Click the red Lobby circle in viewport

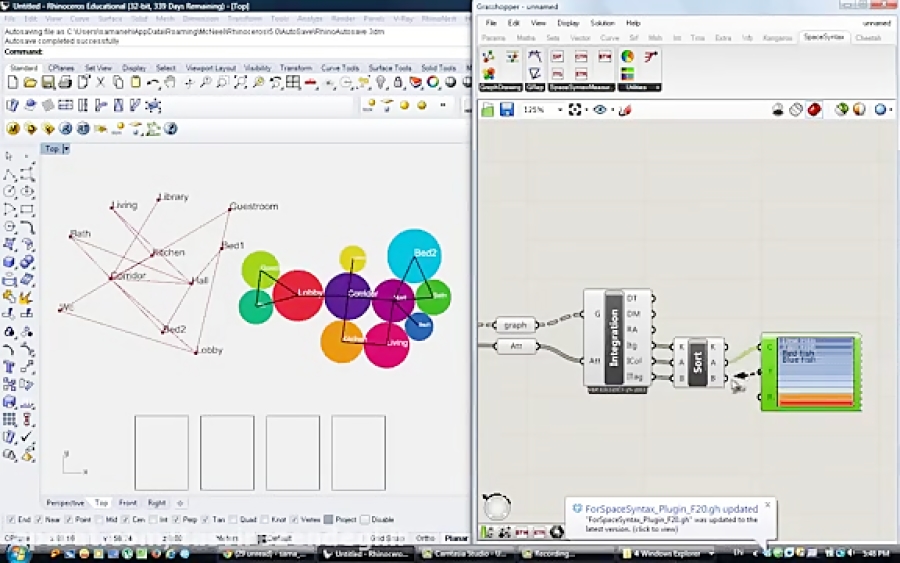click(297, 295)
